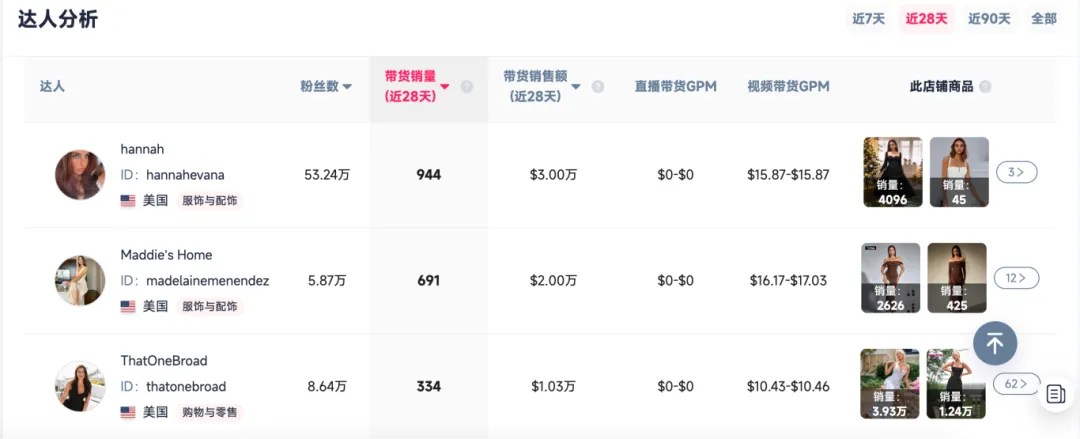Select the 全部 time range
This screenshot has width=1080, height=439.
[x=1044, y=18]
